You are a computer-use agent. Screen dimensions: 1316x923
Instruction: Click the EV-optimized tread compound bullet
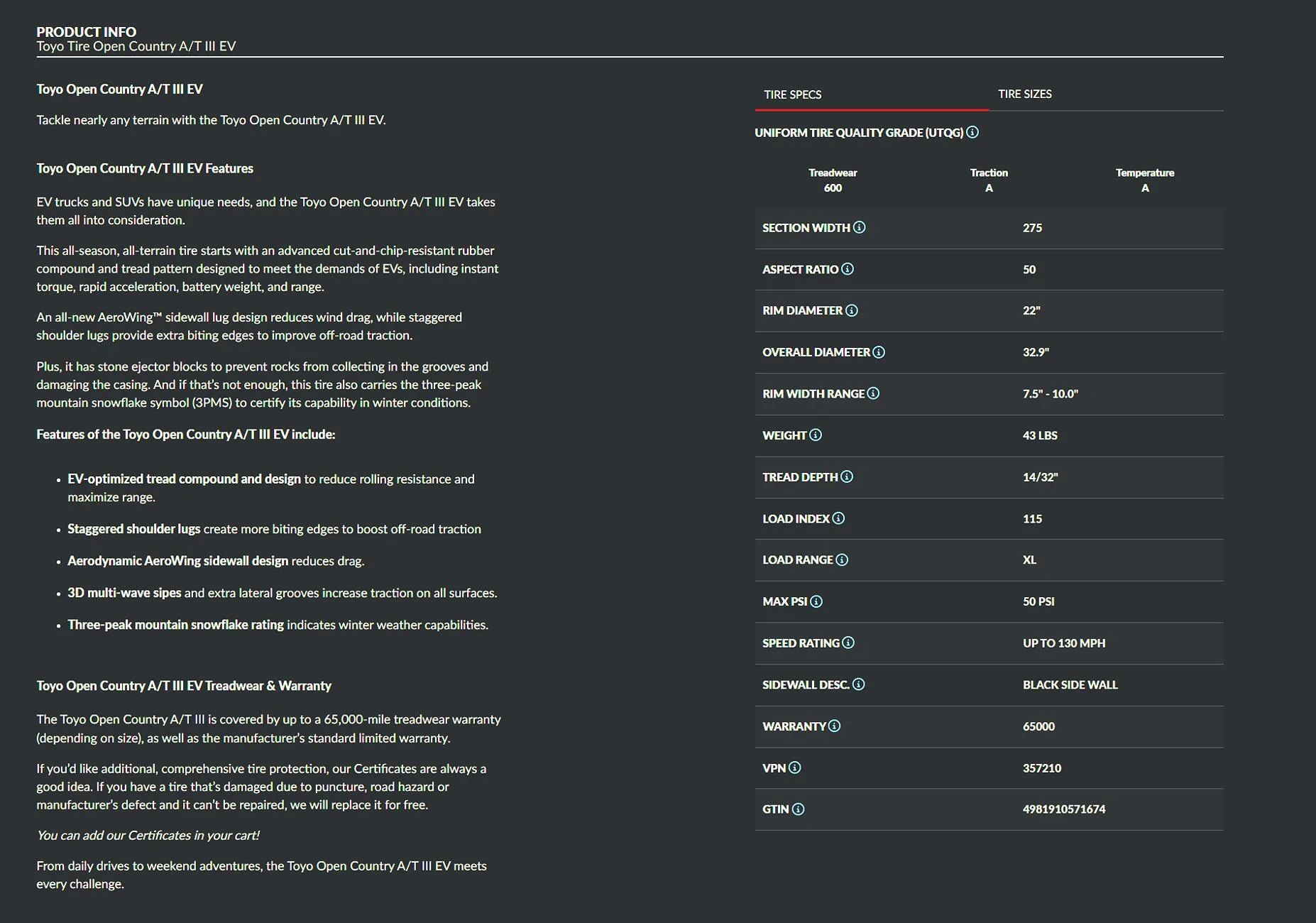[x=271, y=488]
